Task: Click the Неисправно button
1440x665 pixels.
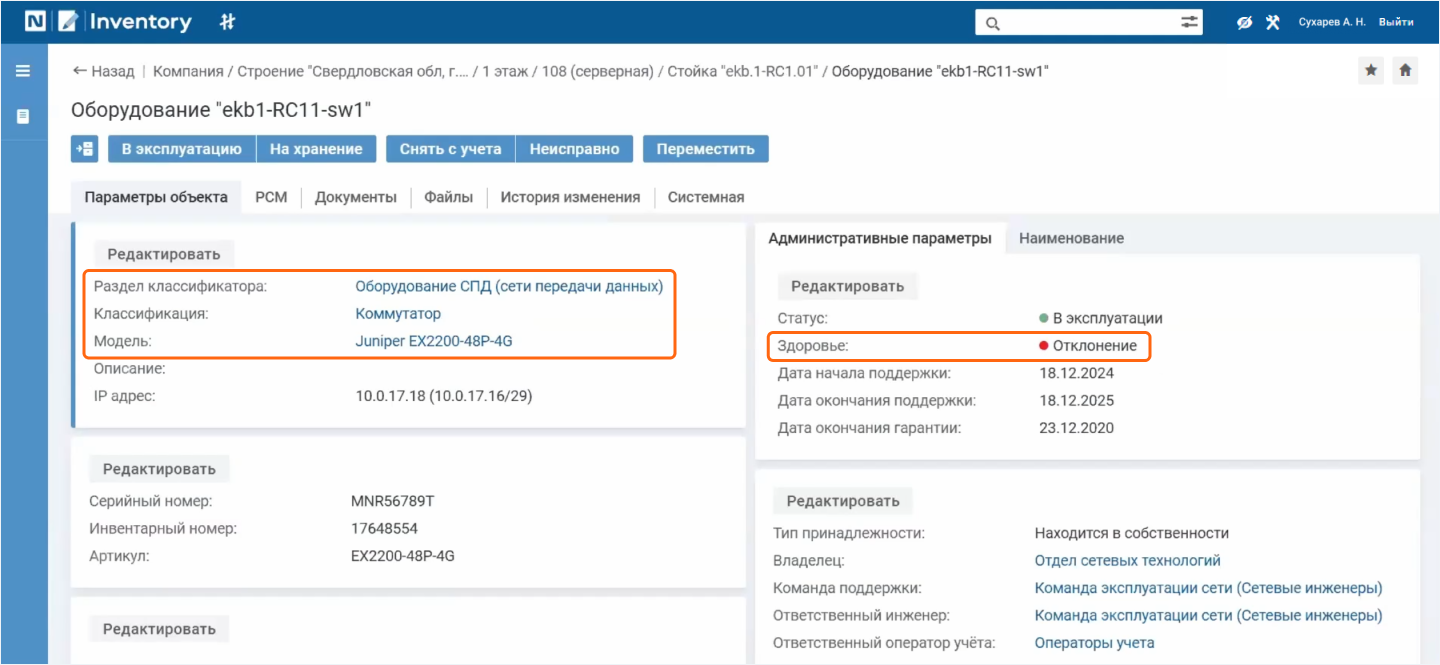Action: (574, 149)
